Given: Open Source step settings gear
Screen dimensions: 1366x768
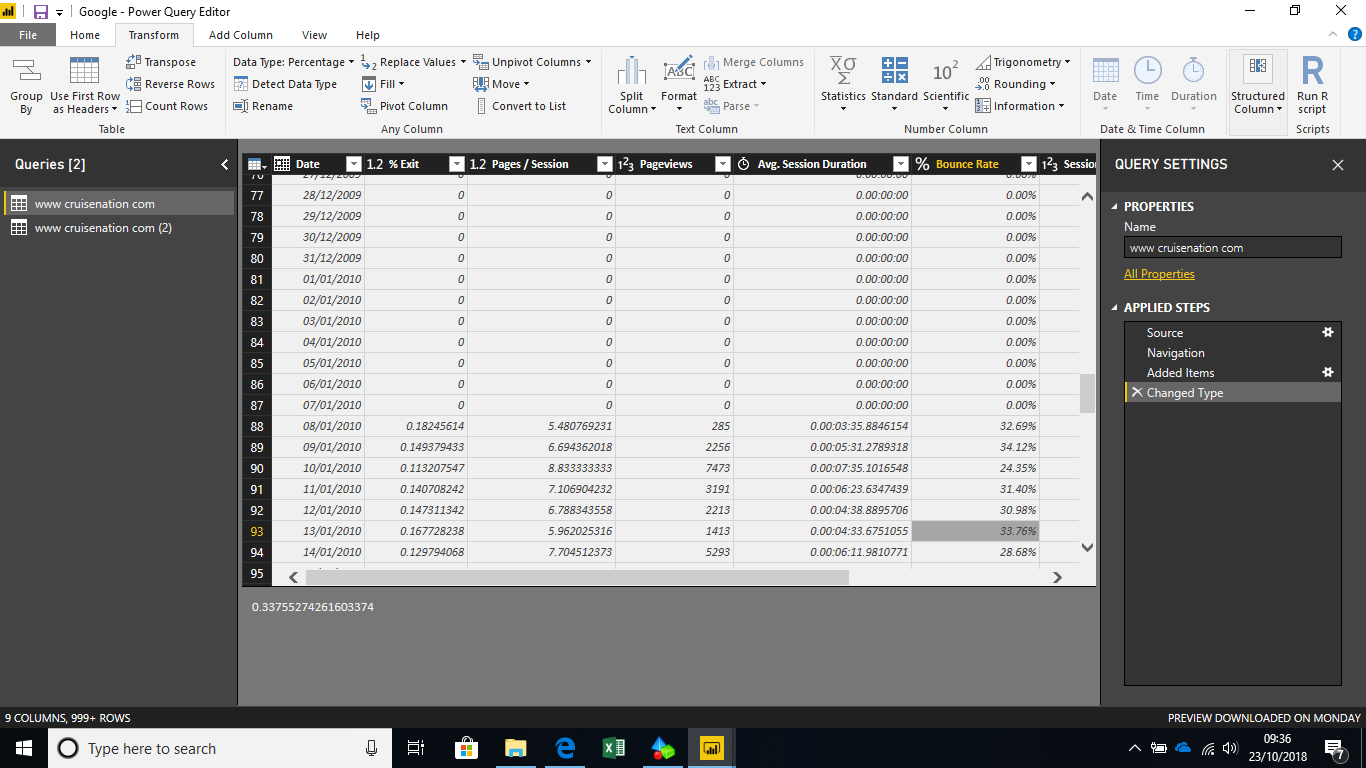Looking at the screenshot, I should pos(1328,333).
